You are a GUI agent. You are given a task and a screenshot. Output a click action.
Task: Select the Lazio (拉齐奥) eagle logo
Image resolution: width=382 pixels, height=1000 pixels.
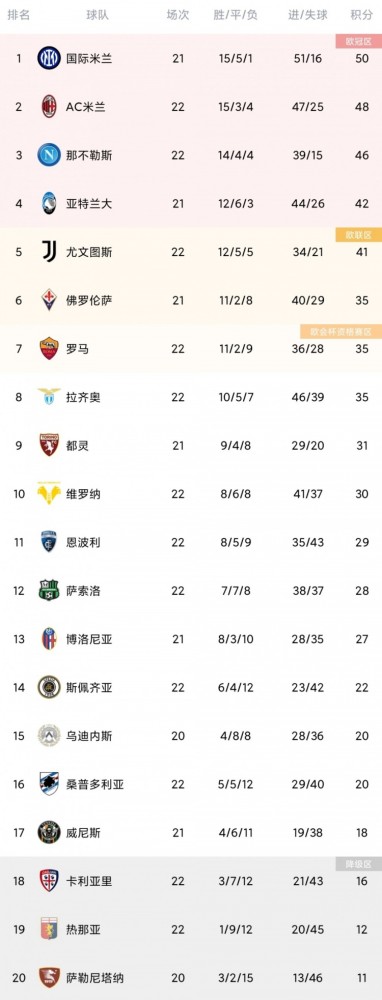point(49,397)
